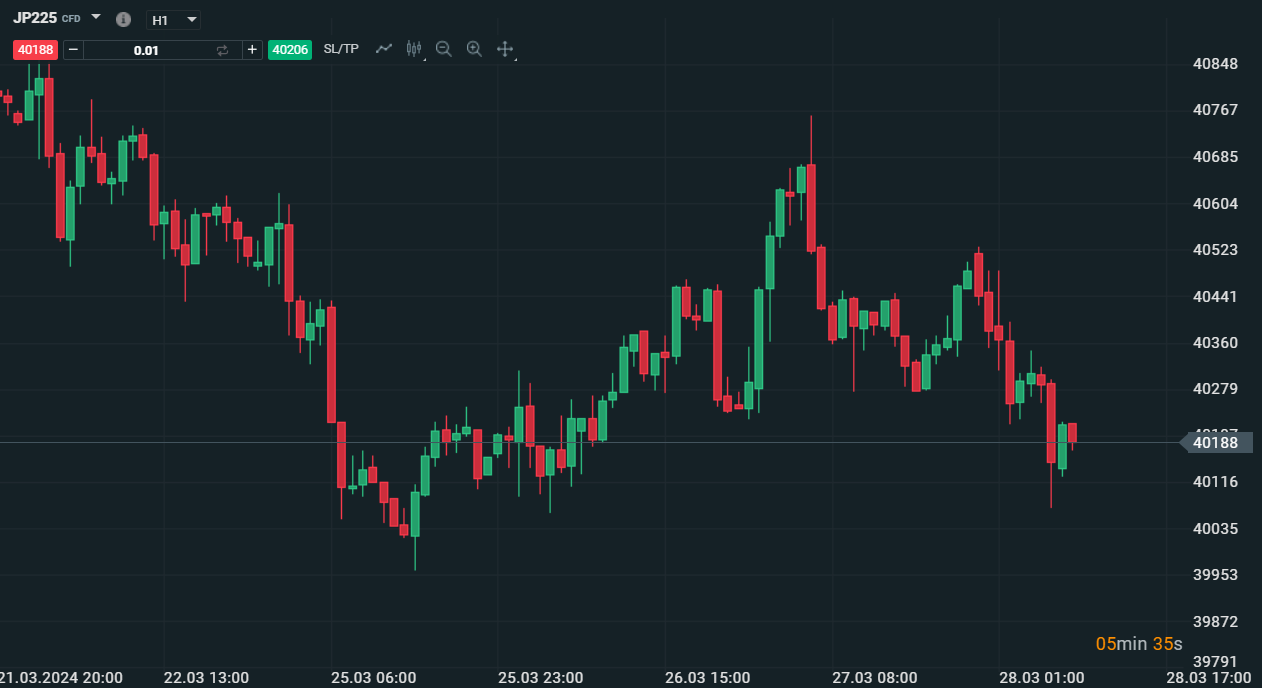Click the JP225 symbol name
Viewport: 1262px width, 688px height.
click(34, 17)
